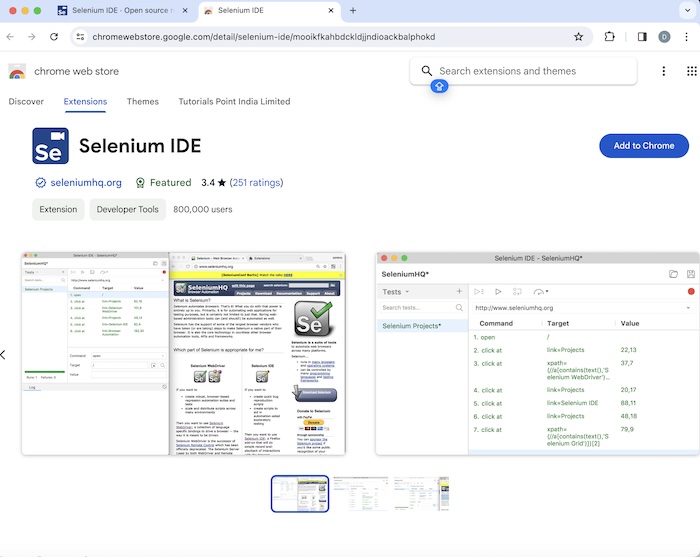View site information icon in address bar
This screenshot has height=557, width=700.
[80, 37]
